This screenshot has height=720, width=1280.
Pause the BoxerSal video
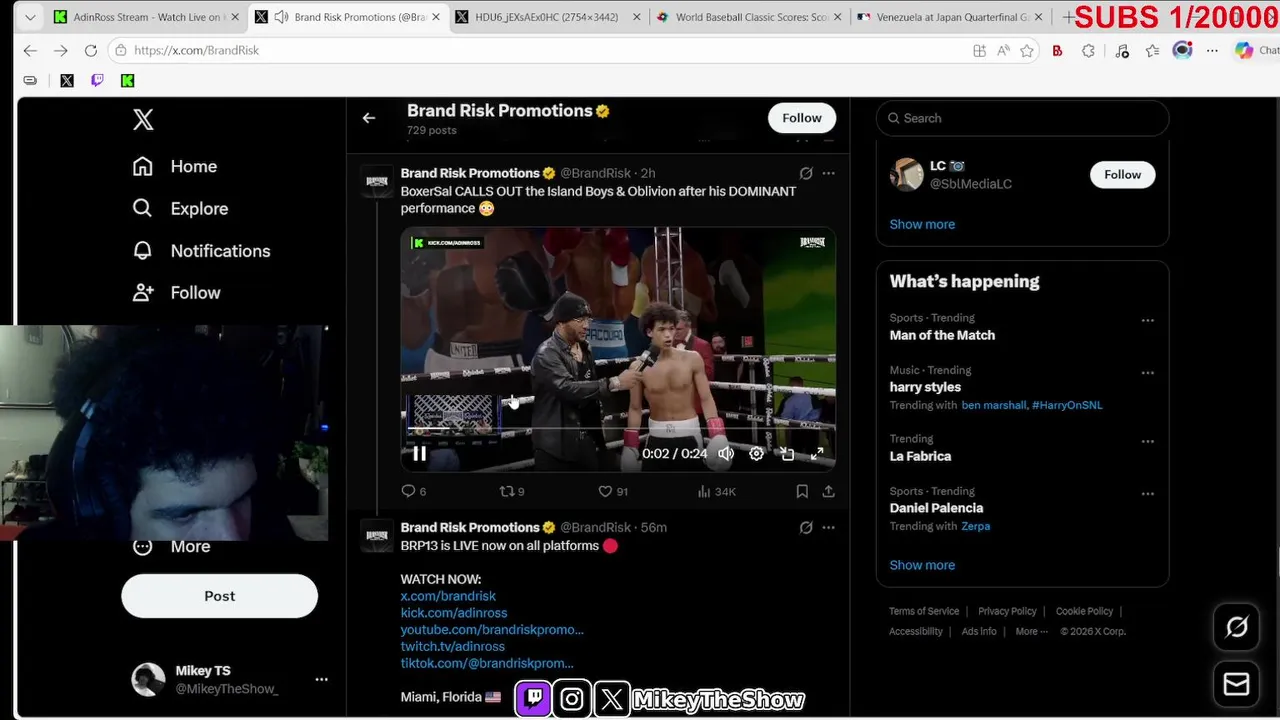click(420, 453)
